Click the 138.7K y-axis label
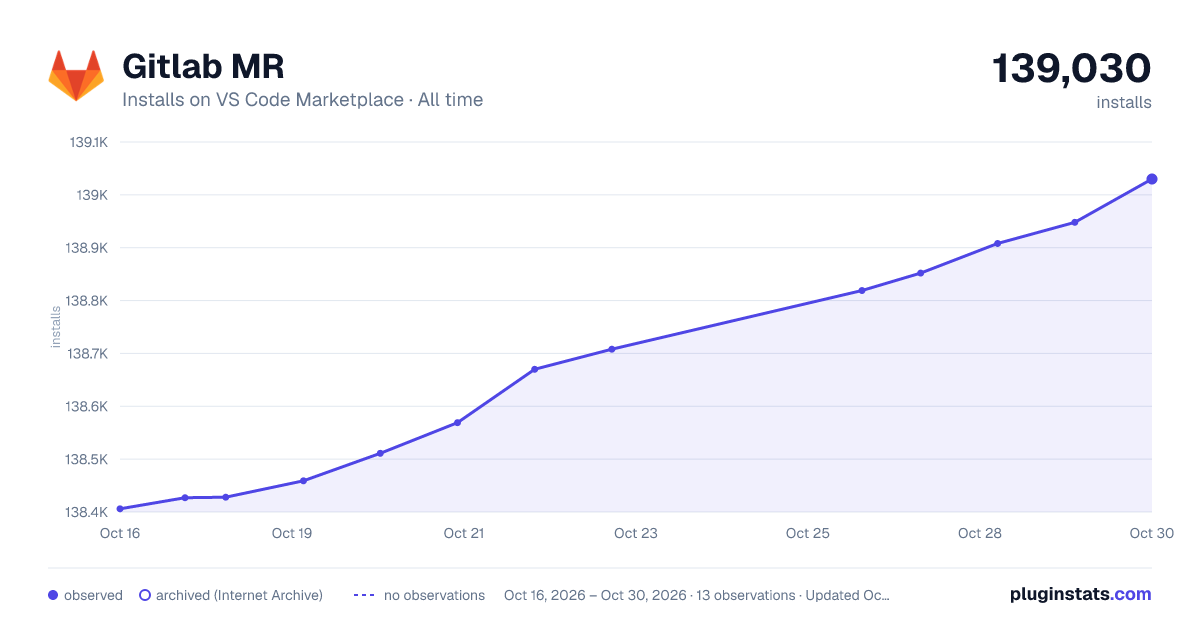Screen dimensions: 1200x630 click(87, 354)
